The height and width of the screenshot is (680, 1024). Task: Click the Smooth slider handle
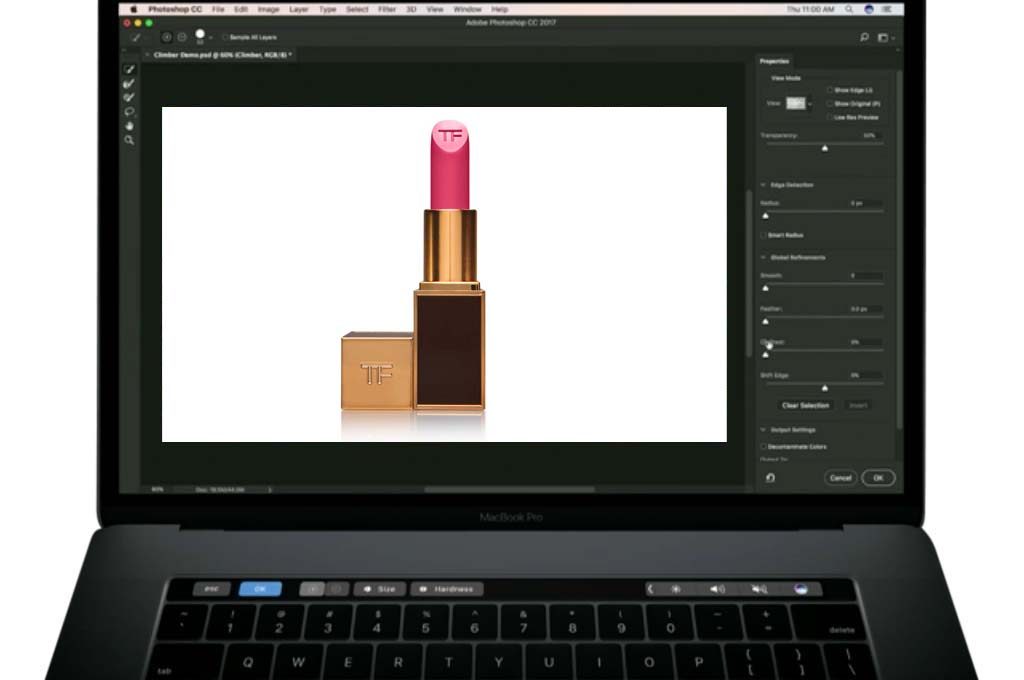point(765,289)
